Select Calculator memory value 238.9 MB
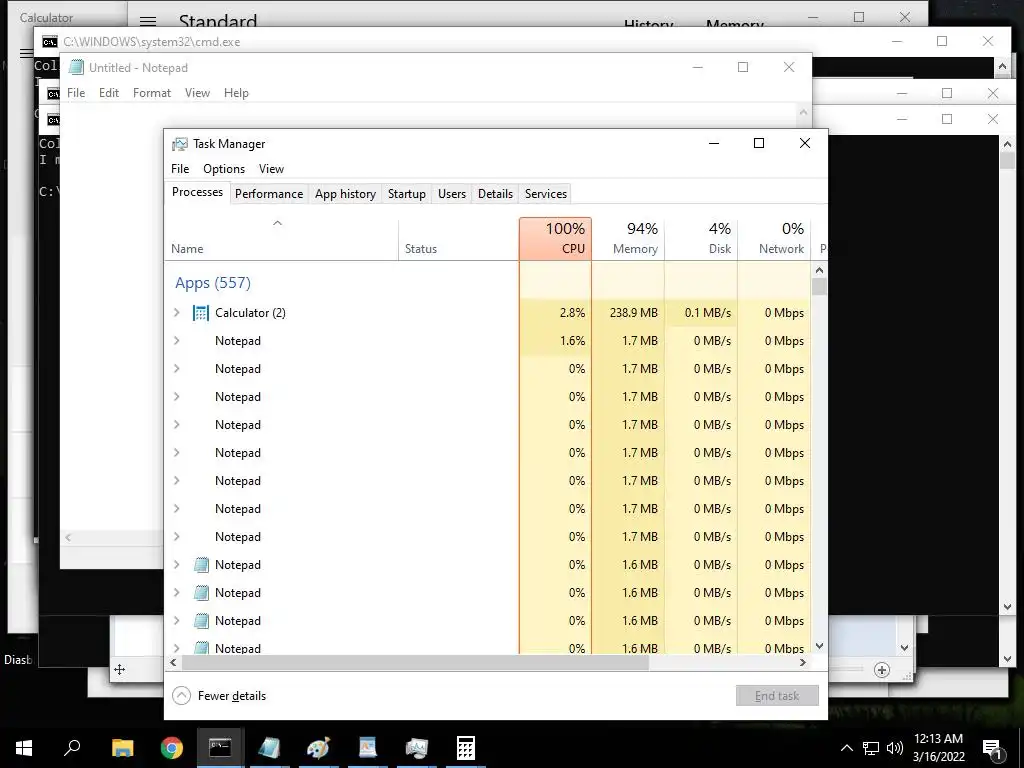Image resolution: width=1024 pixels, height=768 pixels. (x=633, y=313)
